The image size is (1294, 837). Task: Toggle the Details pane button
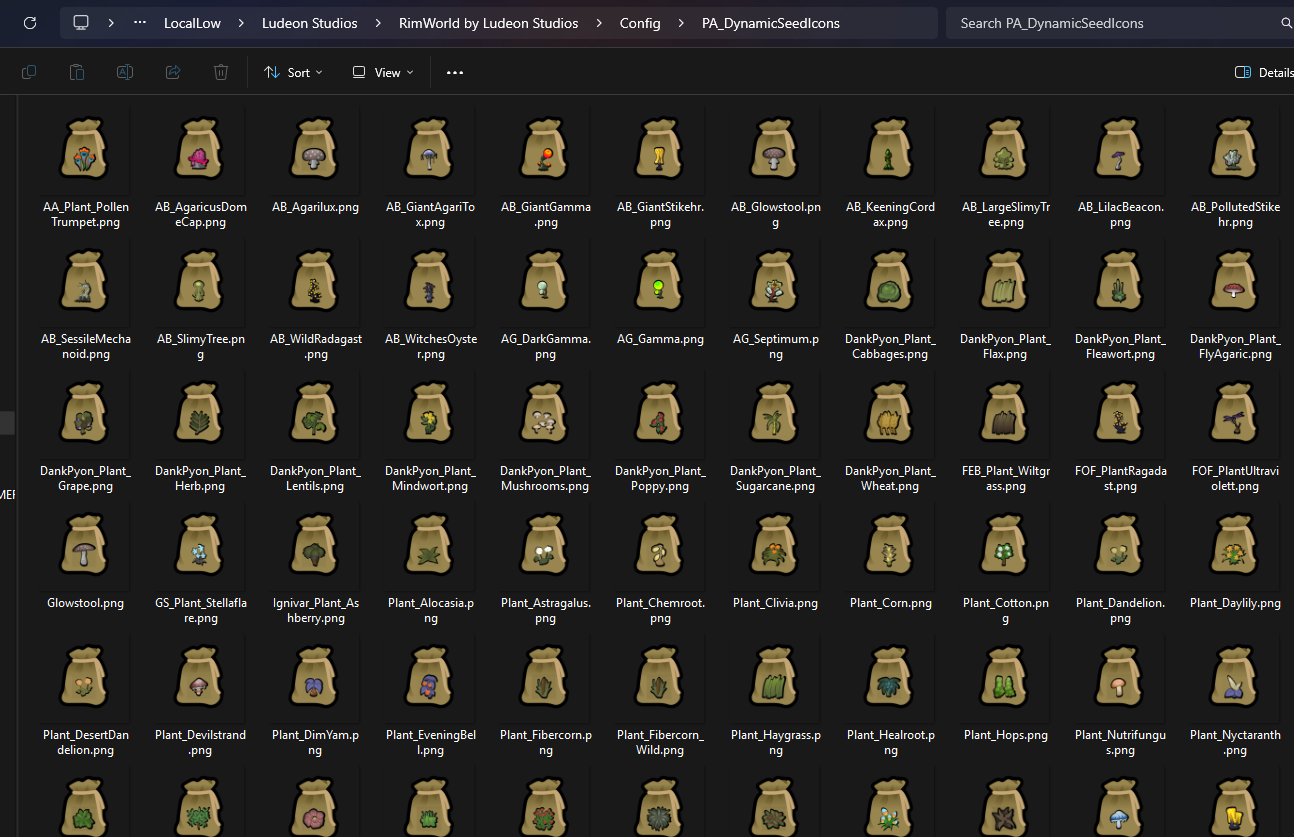pos(1264,72)
